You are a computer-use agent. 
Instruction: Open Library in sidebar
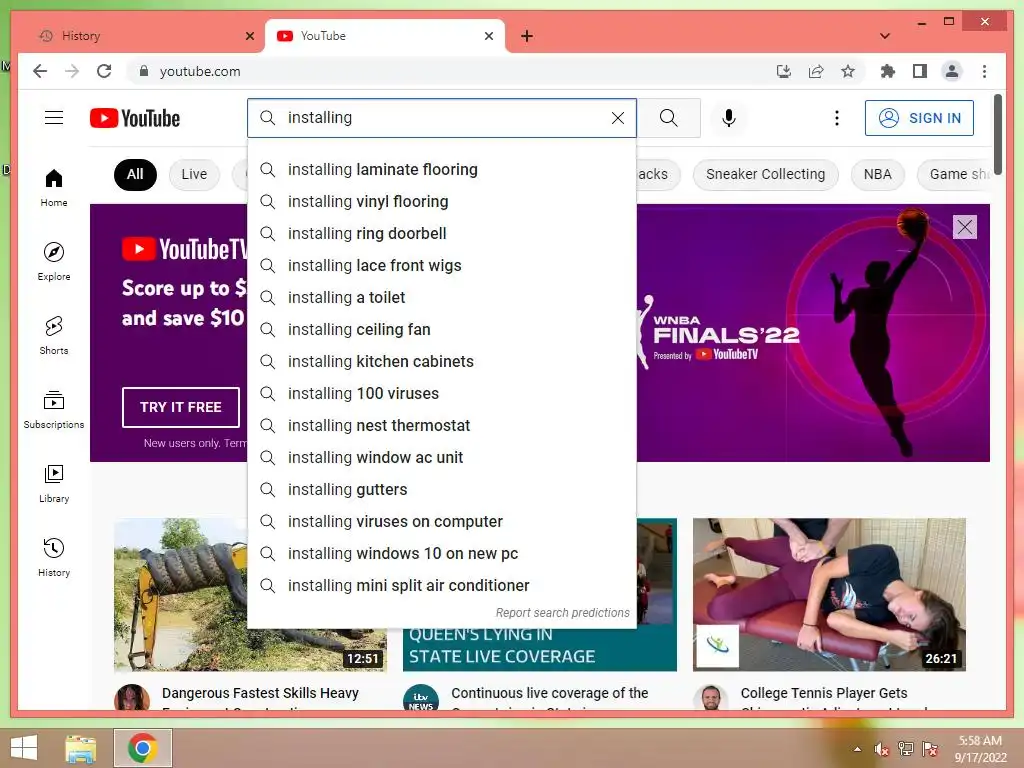click(x=54, y=483)
